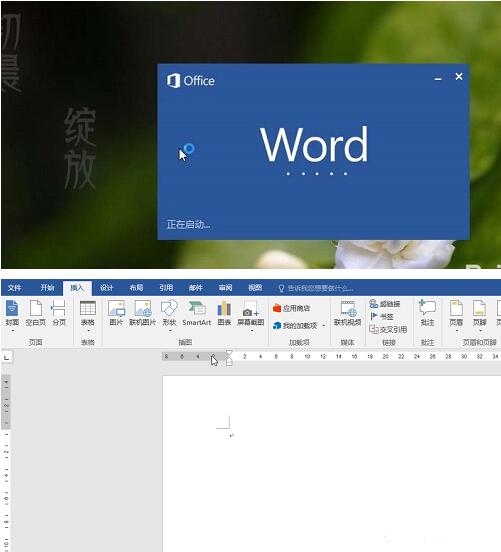This screenshot has height=552, width=501.
Task: Go to the References (引用) tab
Action: pos(166,288)
